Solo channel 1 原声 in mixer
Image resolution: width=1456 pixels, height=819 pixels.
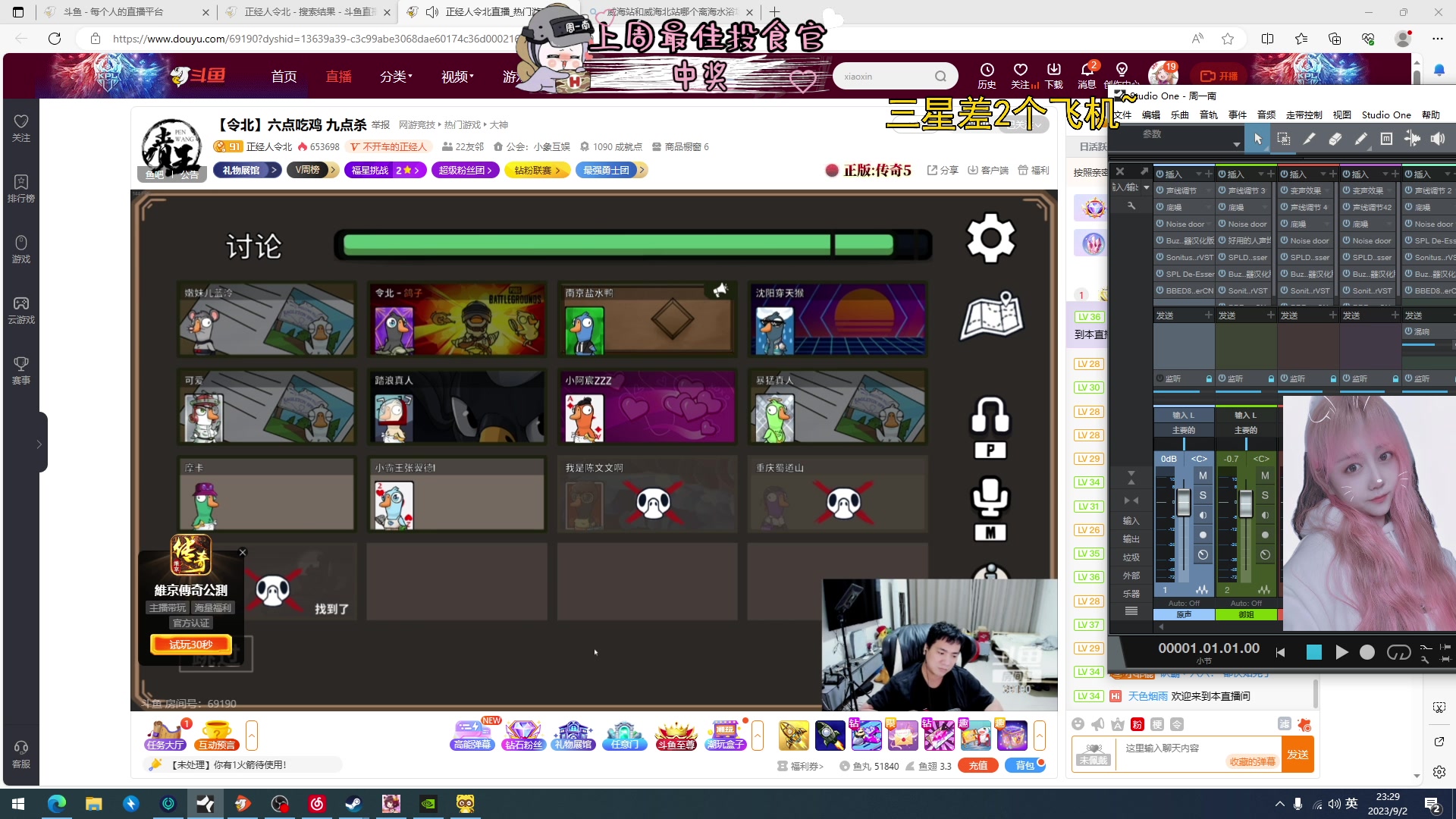[1203, 495]
